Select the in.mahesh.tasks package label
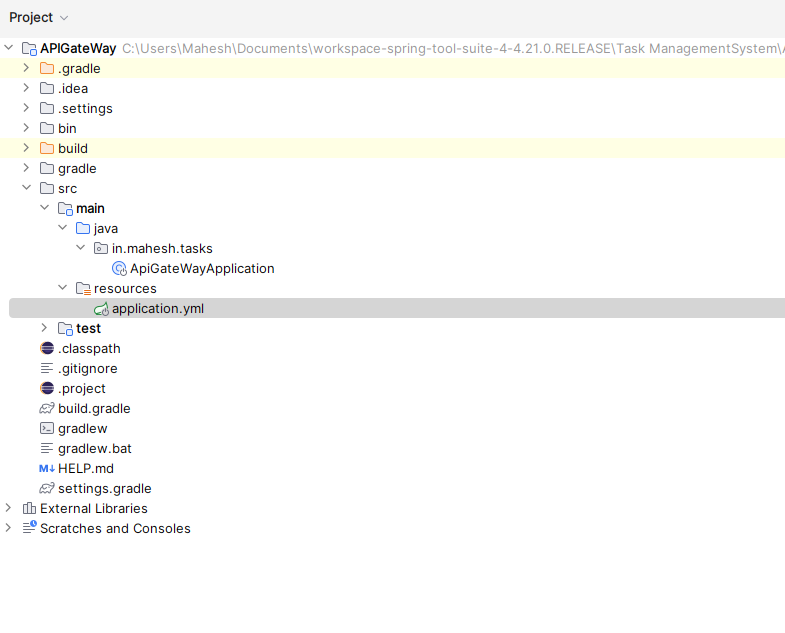Image resolution: width=785 pixels, height=633 pixels. click(162, 248)
